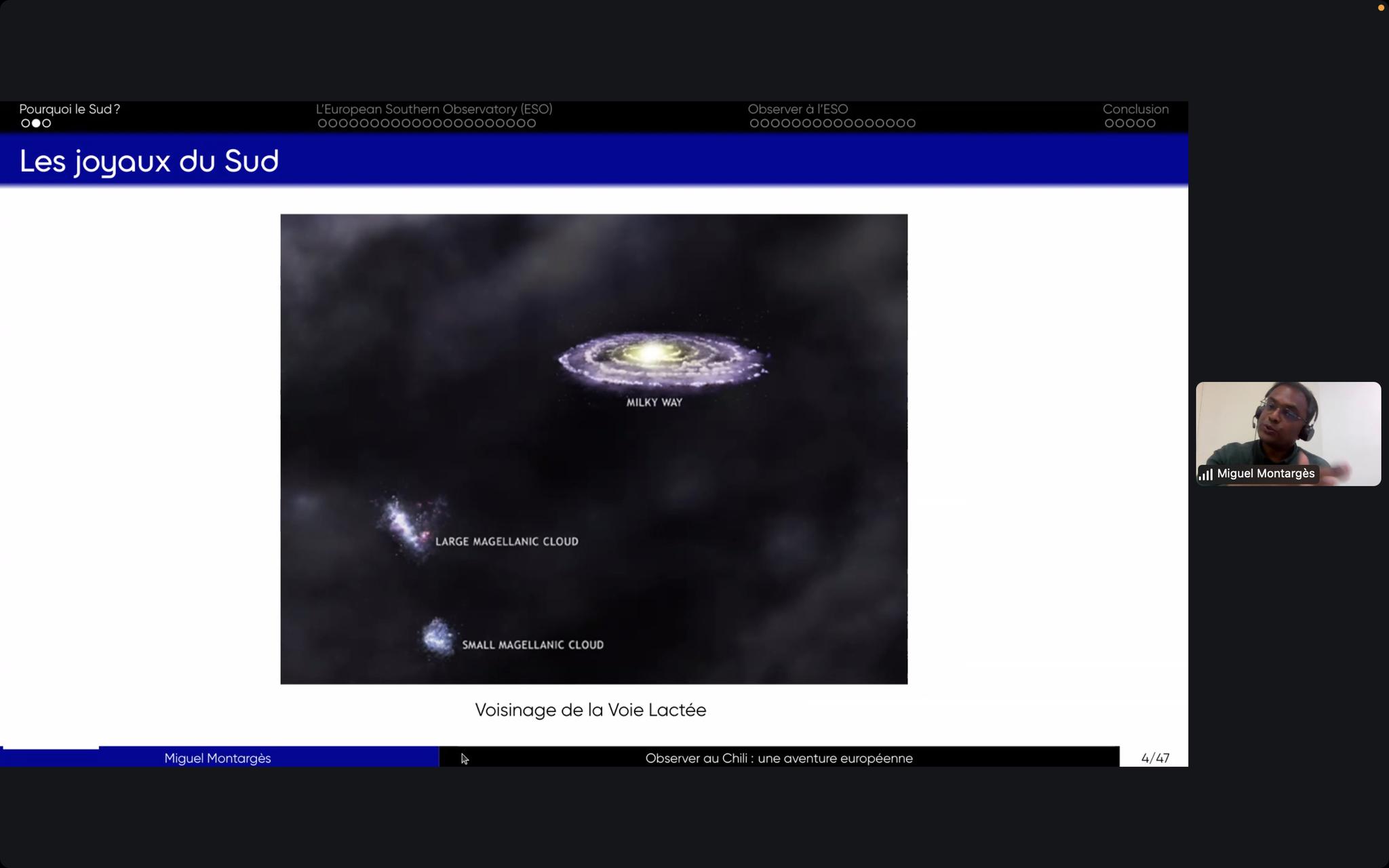
Task: Click the 4/47 slide page counter
Action: (1154, 758)
